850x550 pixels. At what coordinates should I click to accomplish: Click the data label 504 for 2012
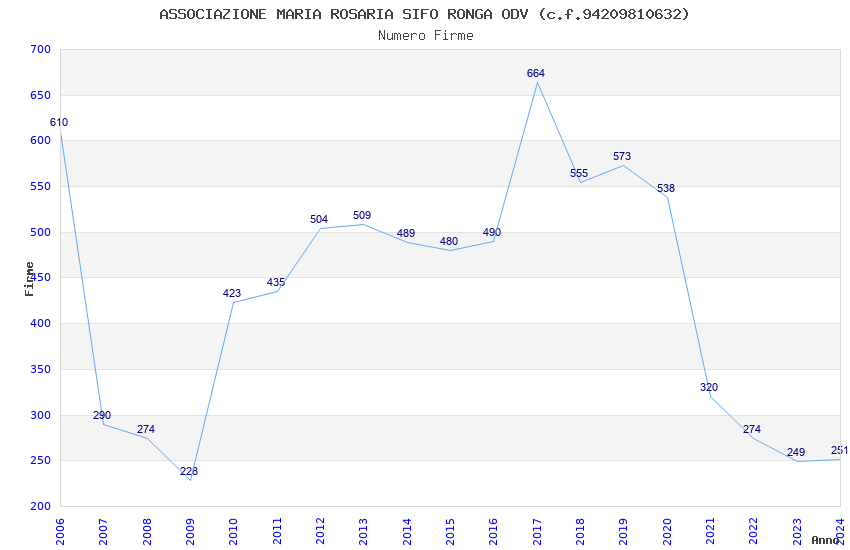coord(319,219)
